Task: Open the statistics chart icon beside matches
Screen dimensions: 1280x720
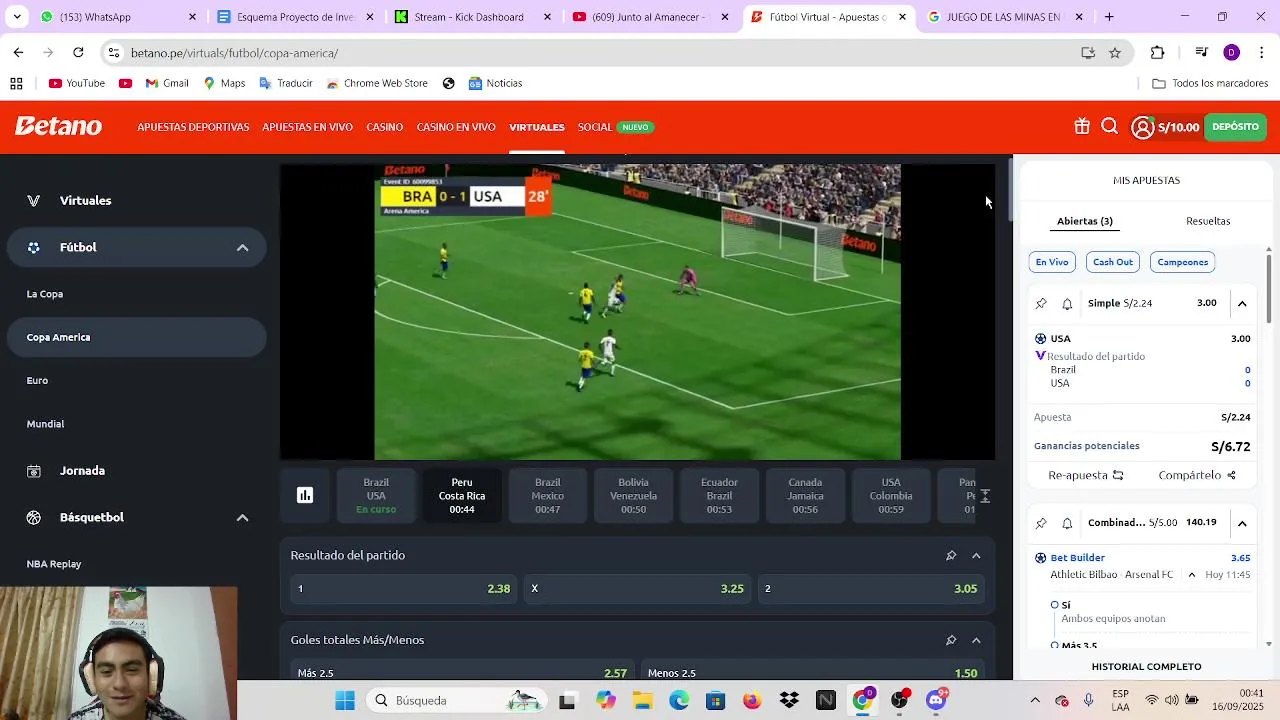Action: tap(305, 495)
